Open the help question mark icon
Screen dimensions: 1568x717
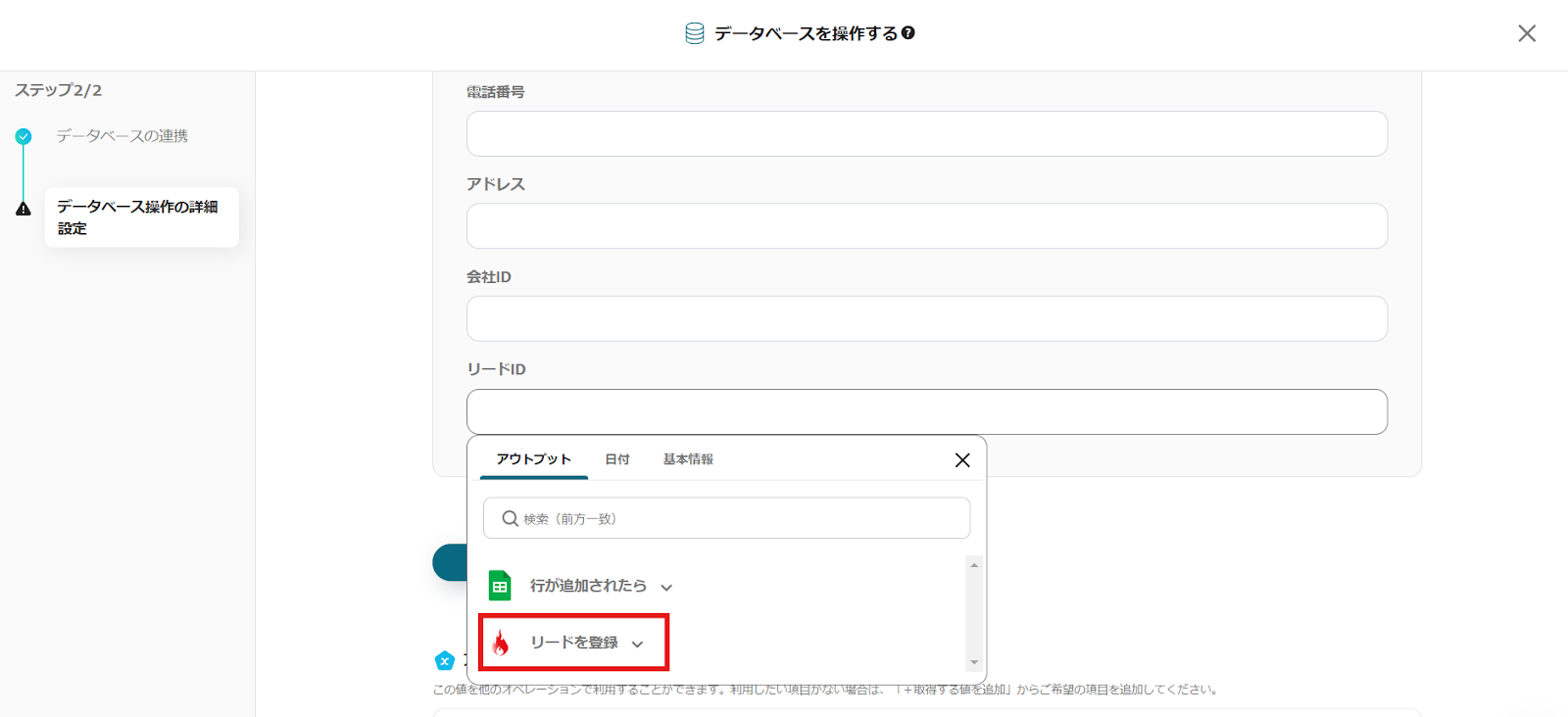[x=908, y=33]
